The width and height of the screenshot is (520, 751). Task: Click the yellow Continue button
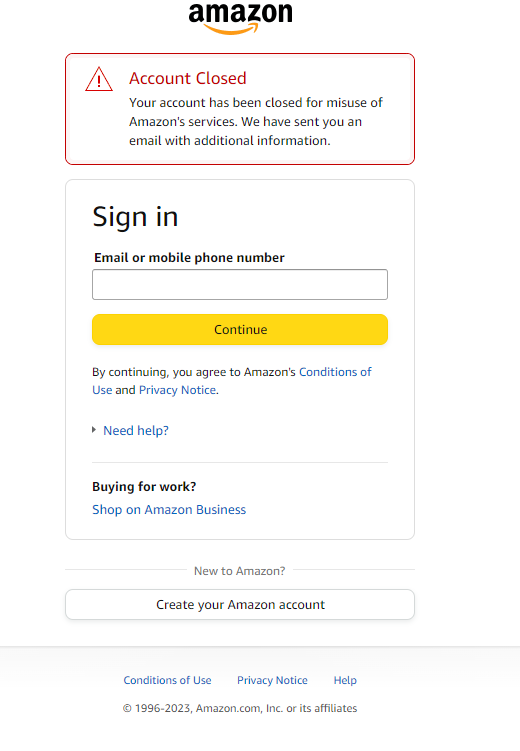(x=240, y=330)
